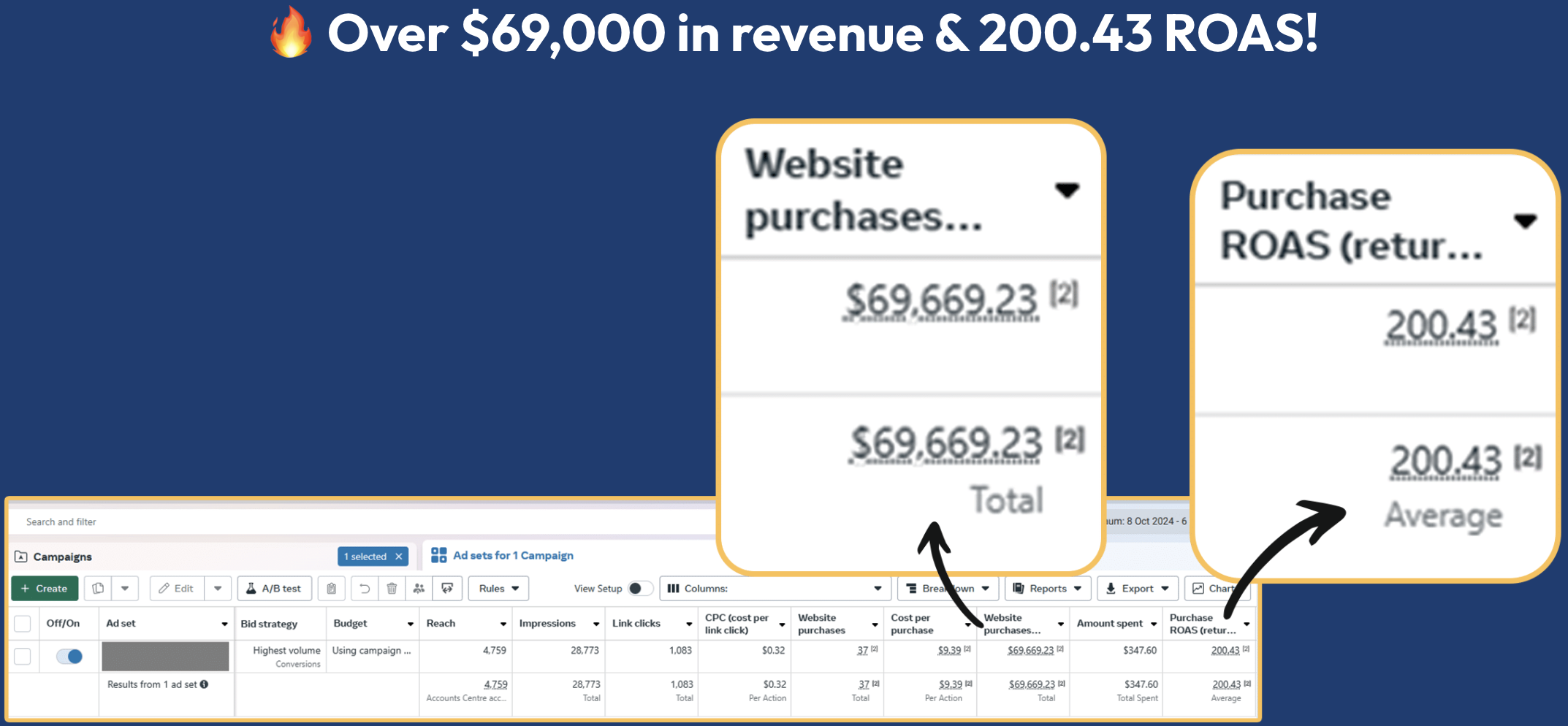Open the Export dropdown

(x=1138, y=589)
